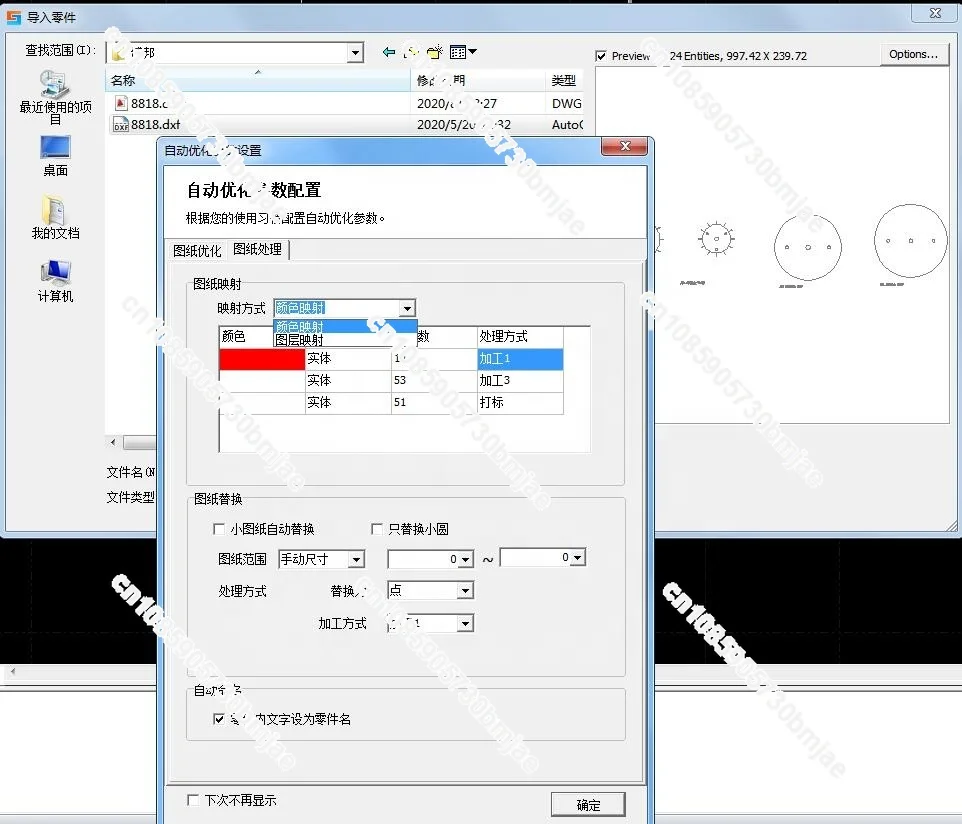962x824 pixels.
Task: Click the entity count cell 51
Action: pyautogui.click(x=434, y=402)
